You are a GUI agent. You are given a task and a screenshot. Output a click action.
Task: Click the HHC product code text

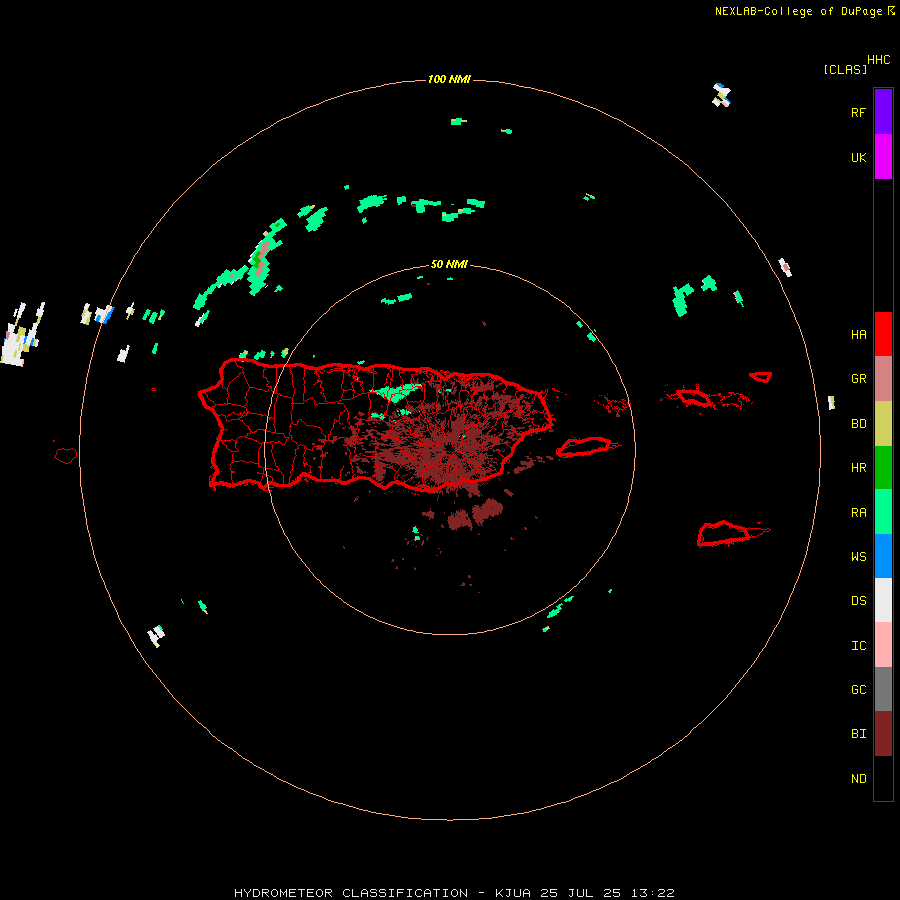point(878,60)
